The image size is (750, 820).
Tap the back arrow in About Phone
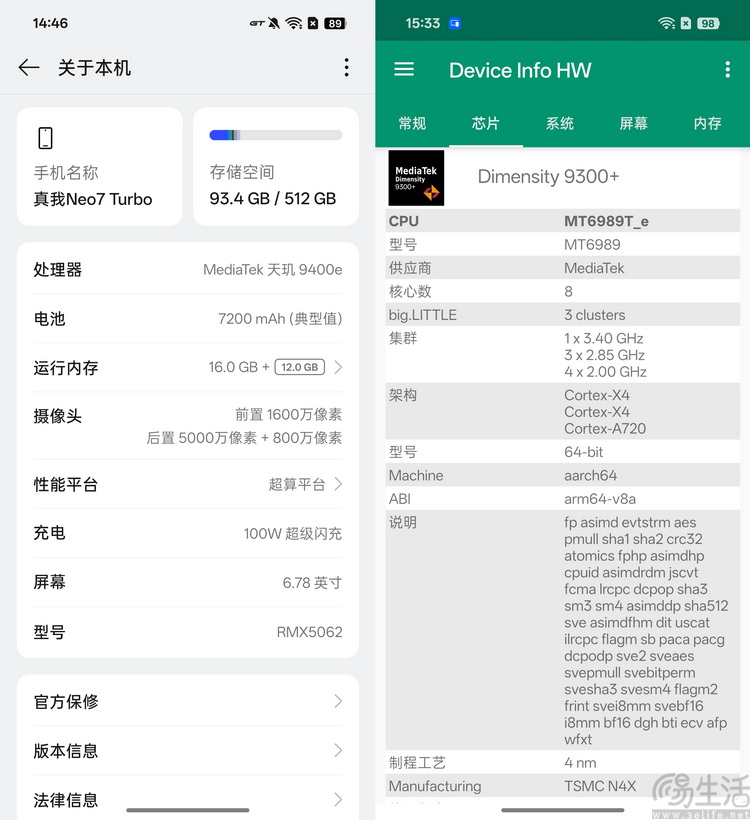click(x=29, y=67)
